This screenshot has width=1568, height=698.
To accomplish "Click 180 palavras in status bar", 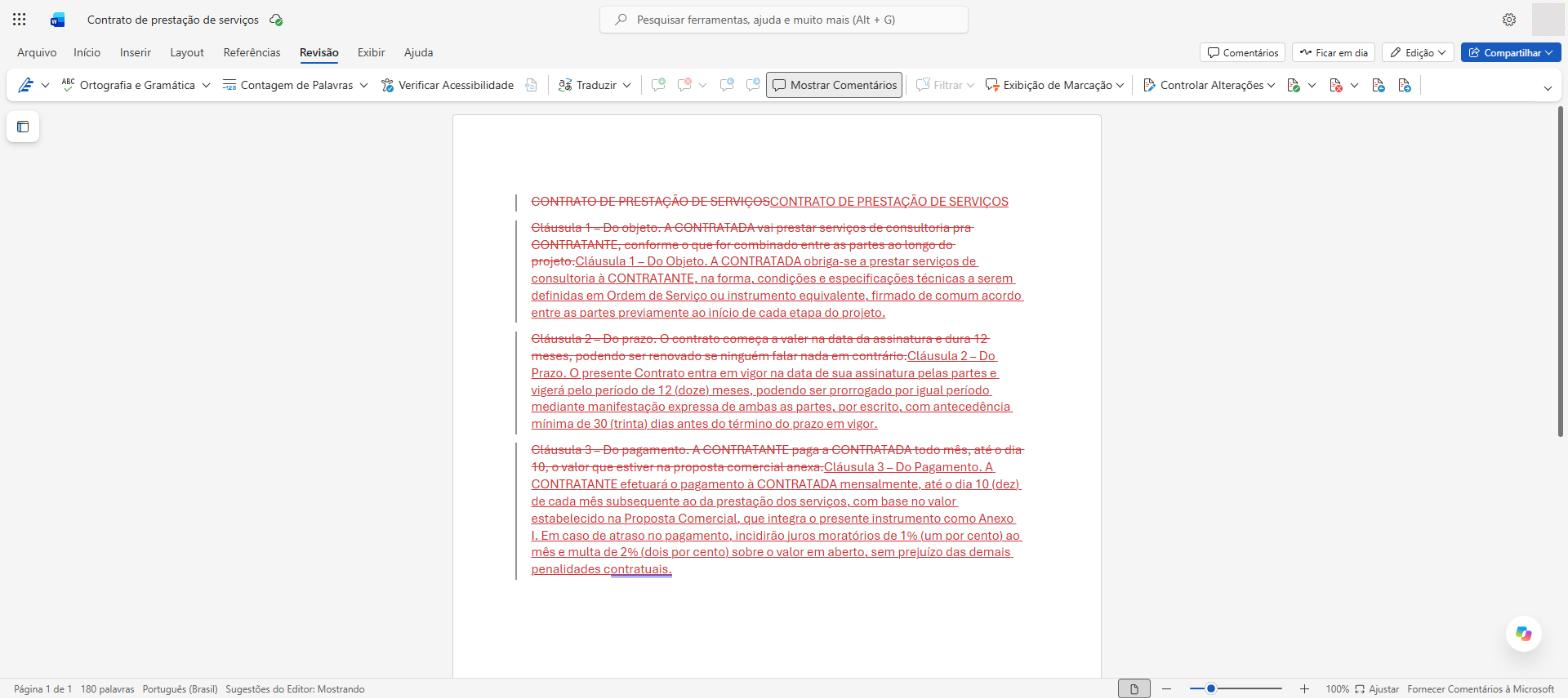I will [x=107, y=689].
